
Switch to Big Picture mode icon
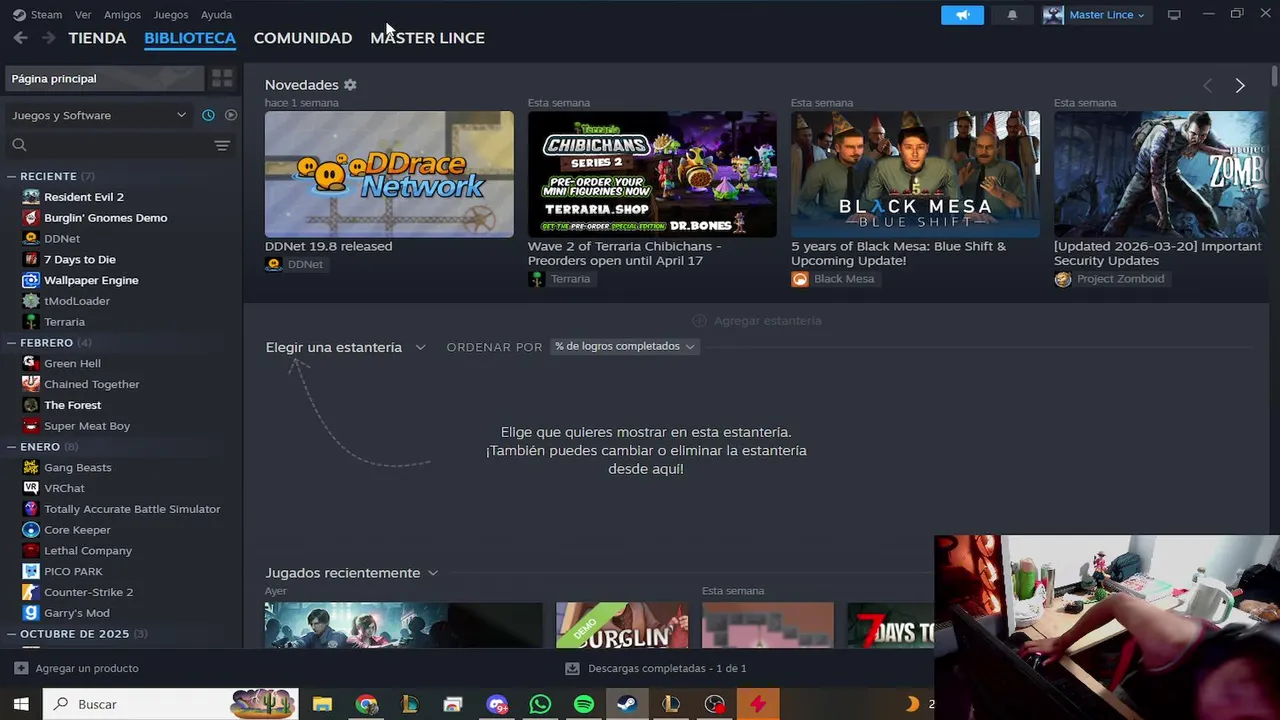[1174, 15]
